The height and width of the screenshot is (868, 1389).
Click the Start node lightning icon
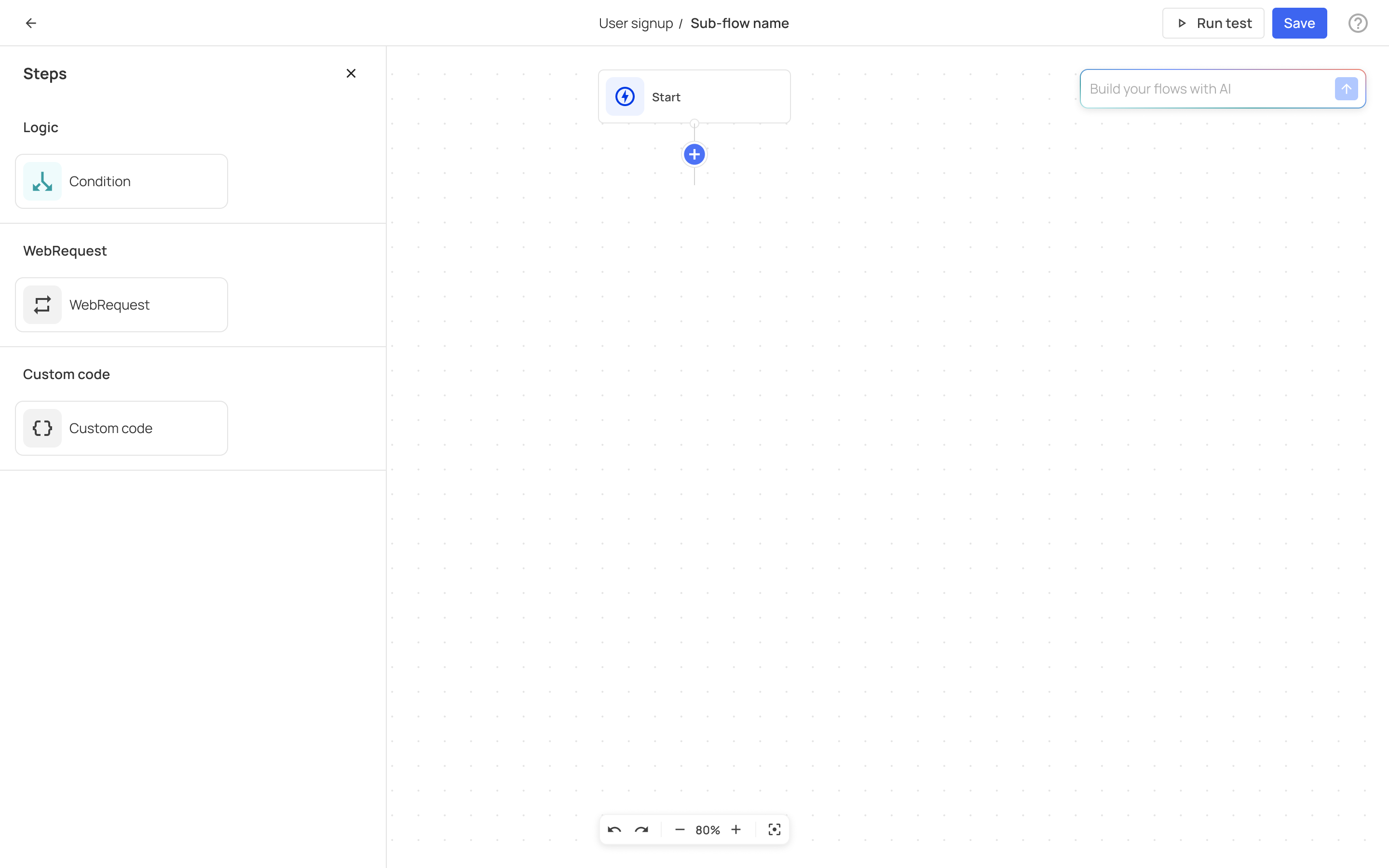click(625, 96)
